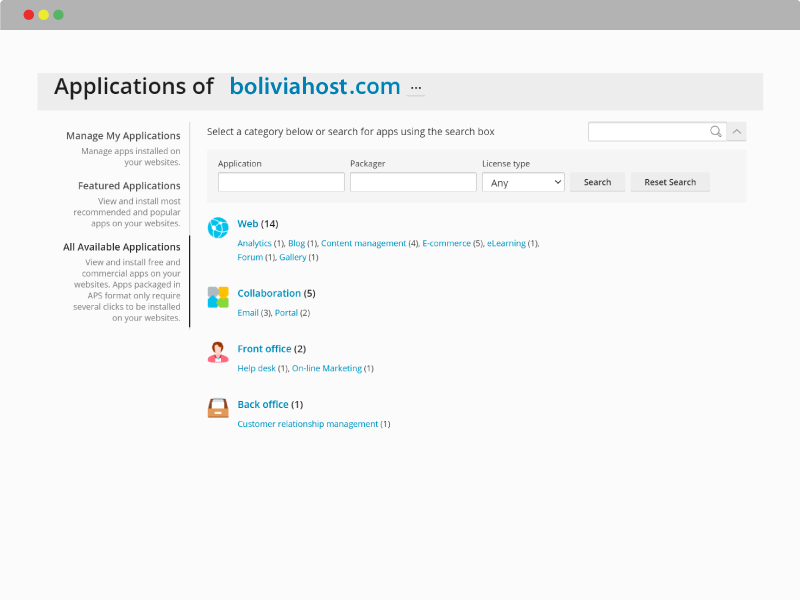This screenshot has width=800, height=600.
Task: Switch to Featured Applications section
Action: coord(129,186)
